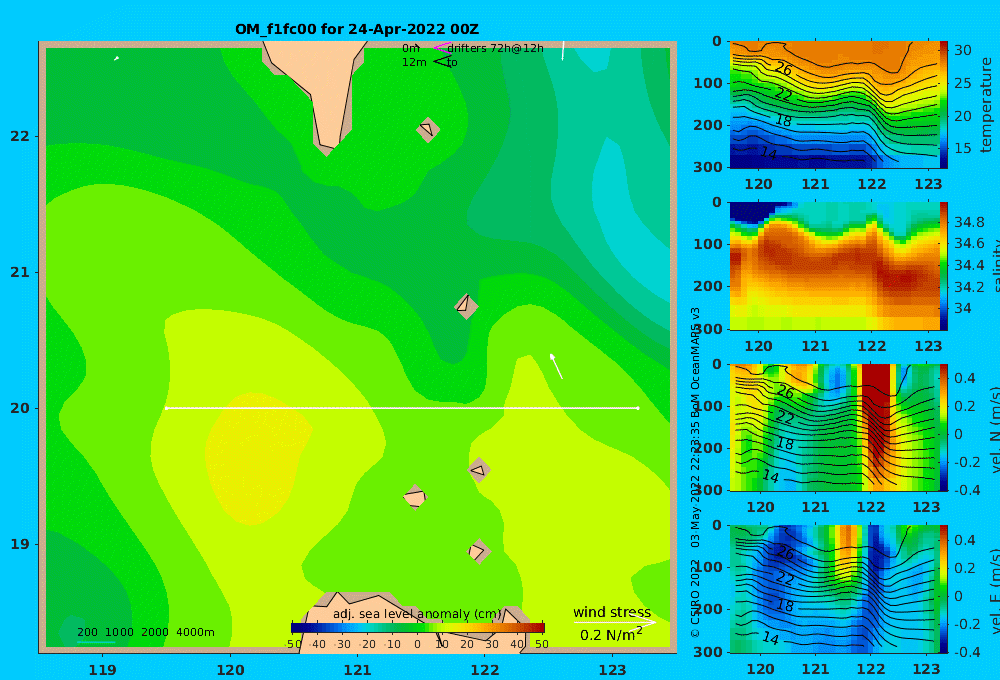Select the island marker near 121.5E, 22N
Screen dimensions: 1000x680
[427, 130]
